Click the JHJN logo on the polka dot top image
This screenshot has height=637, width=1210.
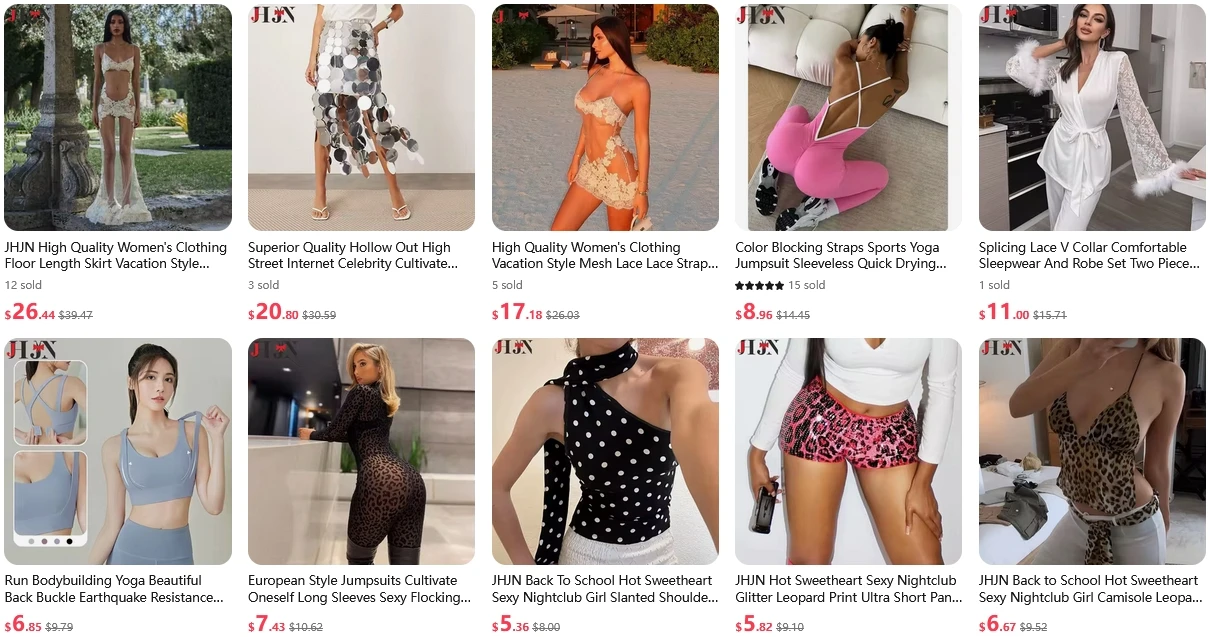coord(513,349)
